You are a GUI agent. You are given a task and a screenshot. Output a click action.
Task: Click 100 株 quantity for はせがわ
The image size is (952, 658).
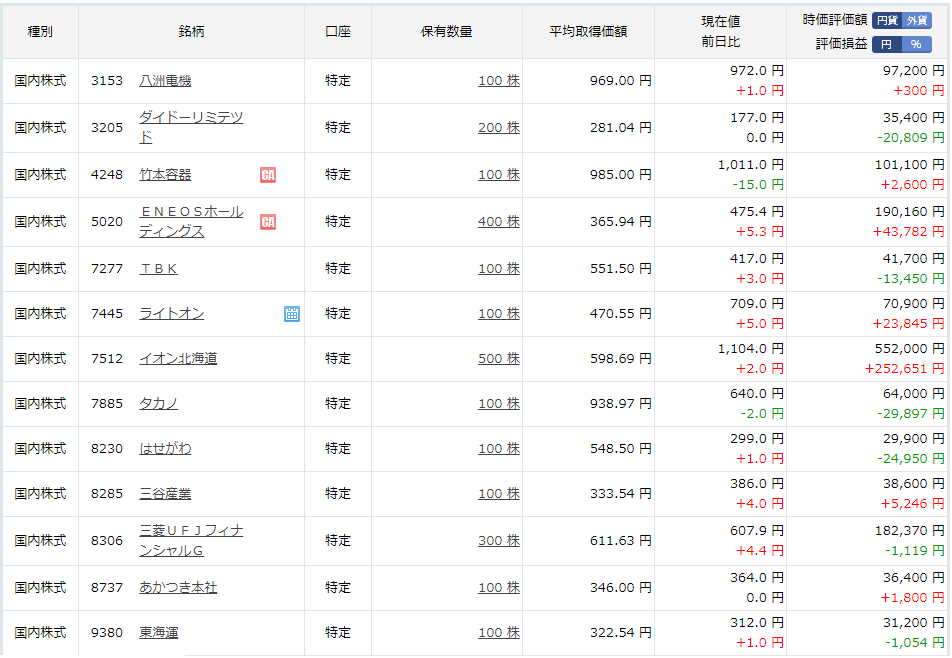coord(499,448)
